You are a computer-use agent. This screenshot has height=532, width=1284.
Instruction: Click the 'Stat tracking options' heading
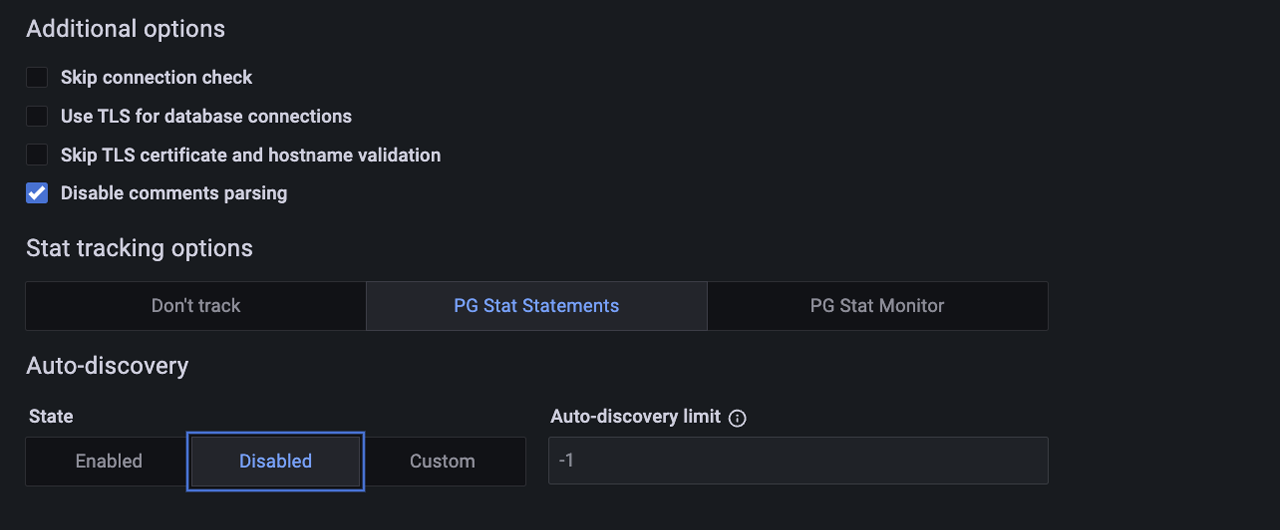[139, 249]
